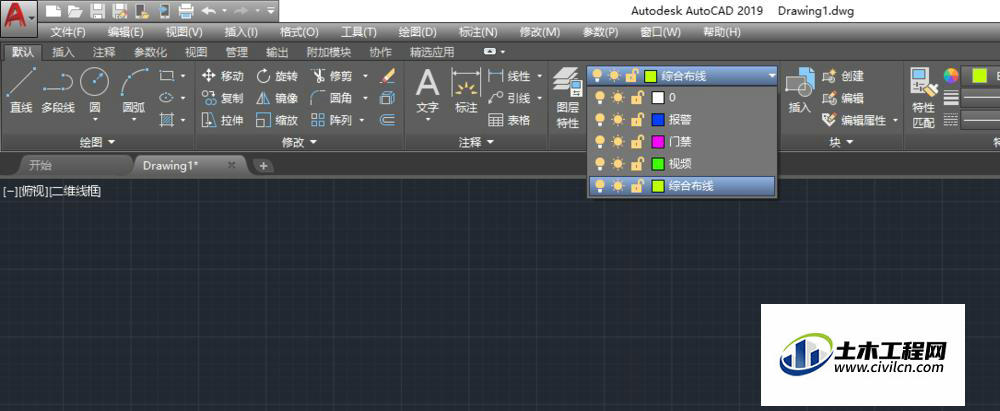Screen dimensions: 1000x411
Task: Click the 旋转 (Rotate) tool
Action: click(277, 76)
